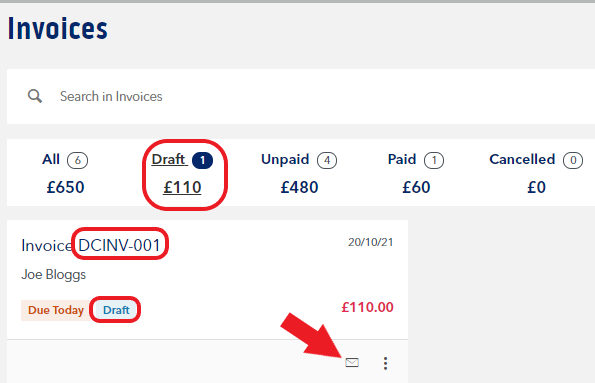Click inside the Search in Invoices field

301,96
